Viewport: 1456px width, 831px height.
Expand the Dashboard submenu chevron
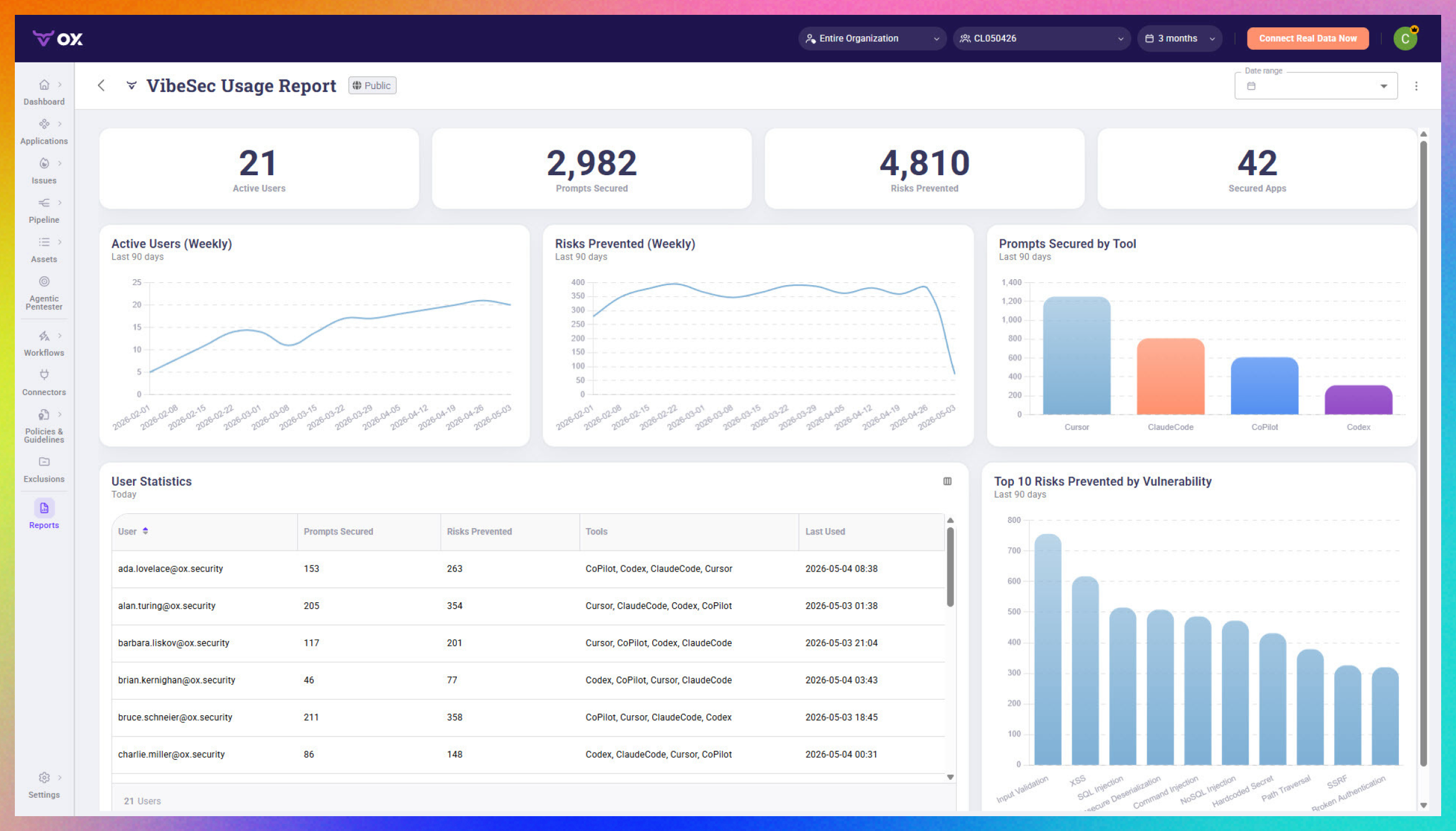(60, 85)
